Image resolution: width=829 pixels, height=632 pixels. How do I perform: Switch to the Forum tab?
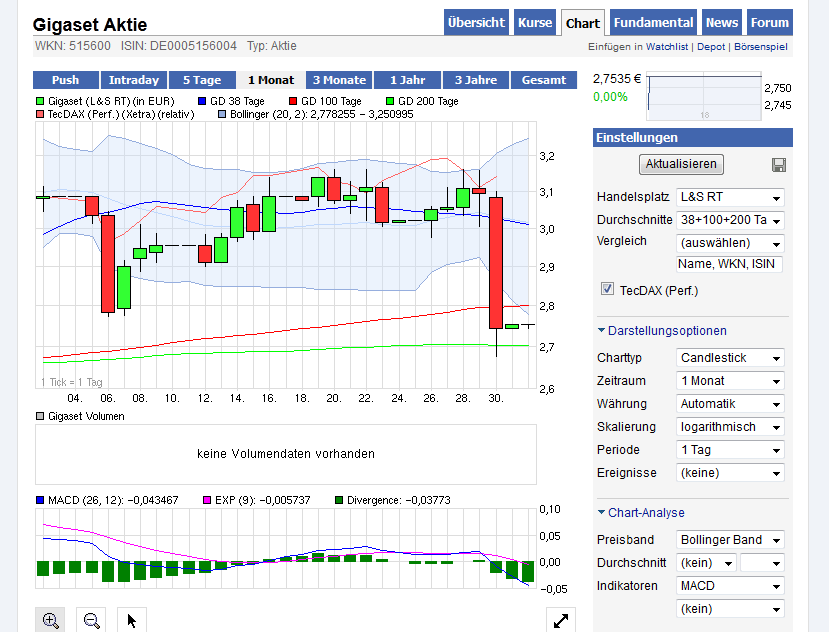pos(769,23)
